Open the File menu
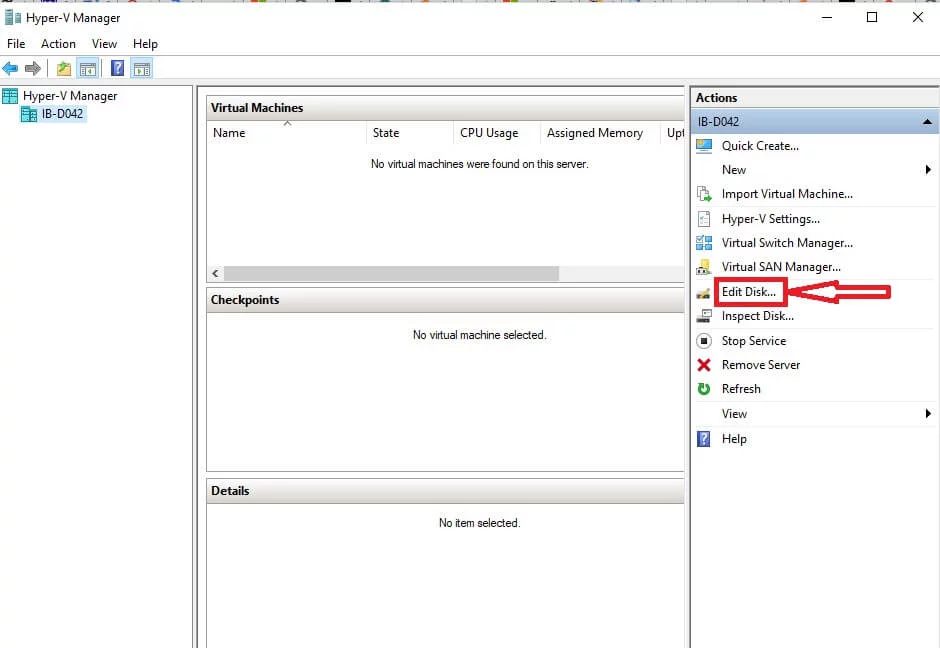Viewport: 940px width, 648px height. click(x=16, y=44)
